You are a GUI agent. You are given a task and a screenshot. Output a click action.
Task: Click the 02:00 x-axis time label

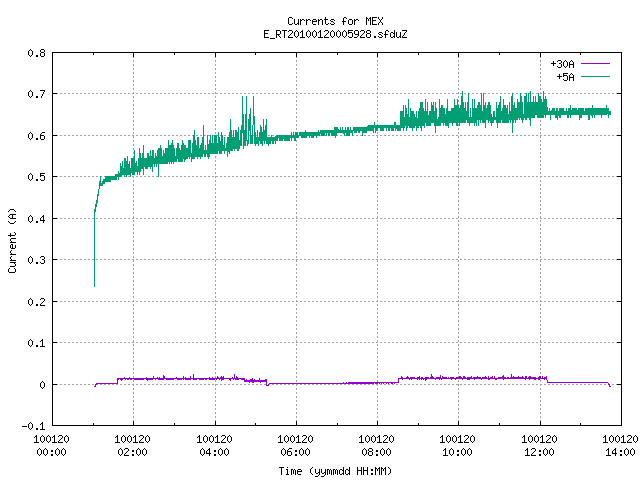tap(133, 452)
